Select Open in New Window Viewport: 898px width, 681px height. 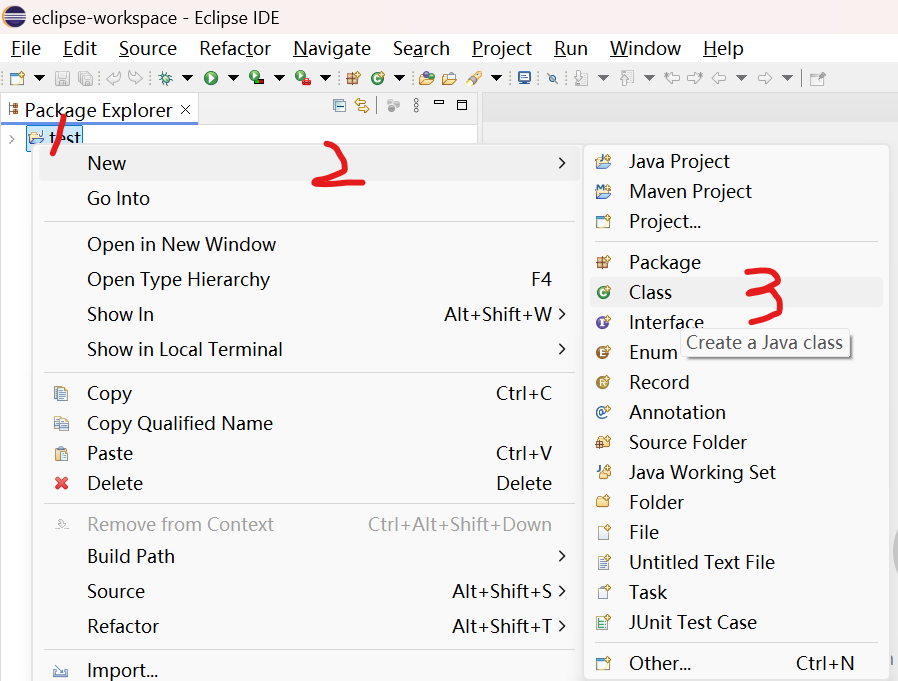click(x=309, y=245)
